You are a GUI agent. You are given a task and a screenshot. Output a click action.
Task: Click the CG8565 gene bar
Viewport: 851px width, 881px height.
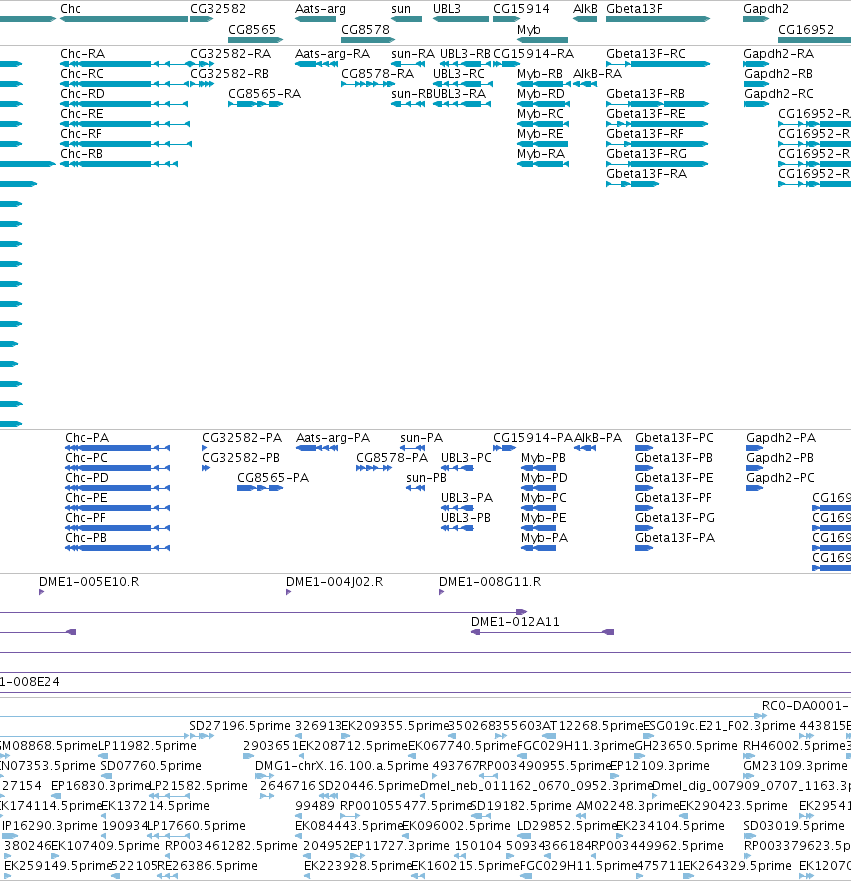pos(256,40)
